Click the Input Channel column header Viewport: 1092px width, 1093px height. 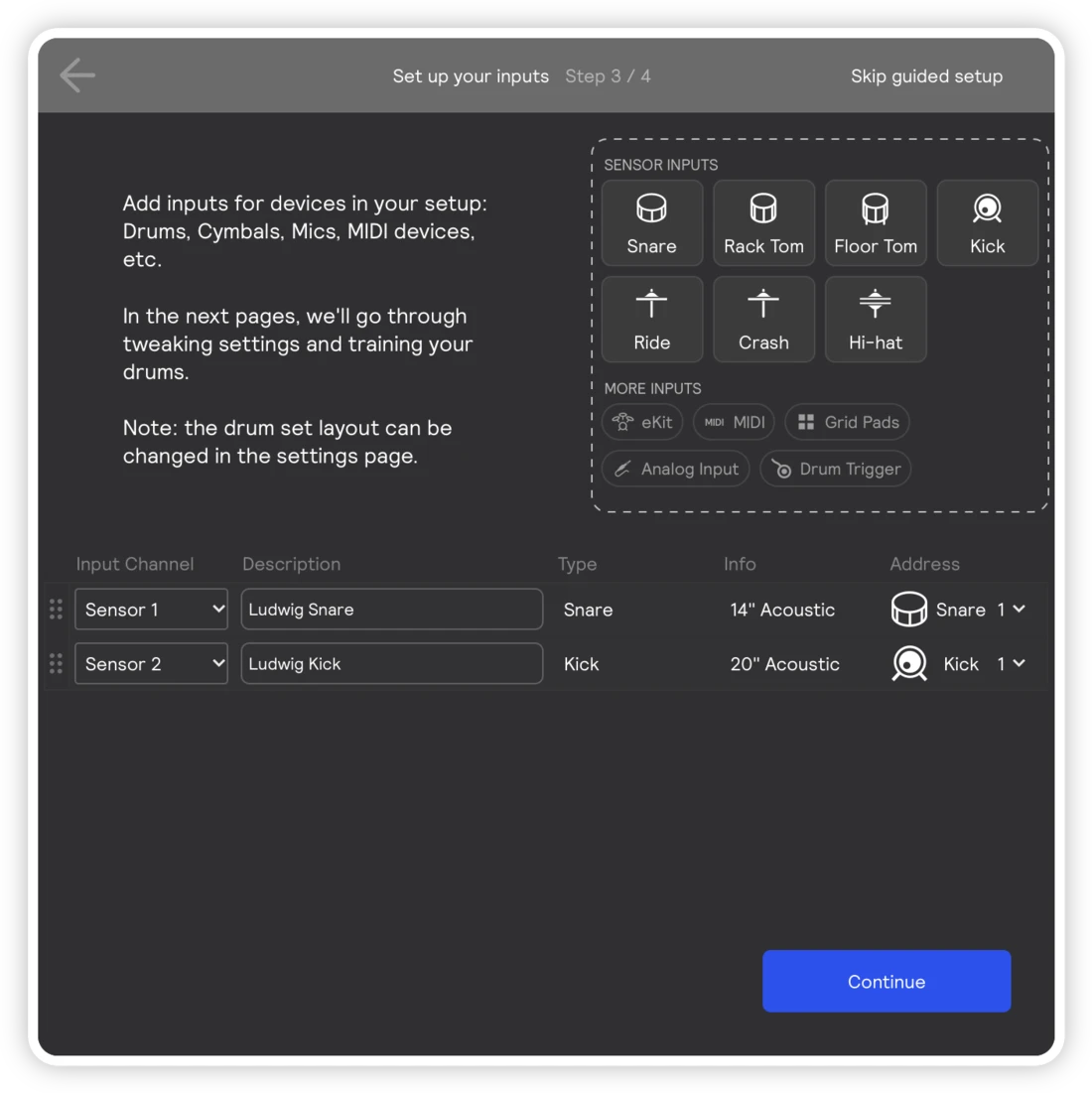click(134, 564)
